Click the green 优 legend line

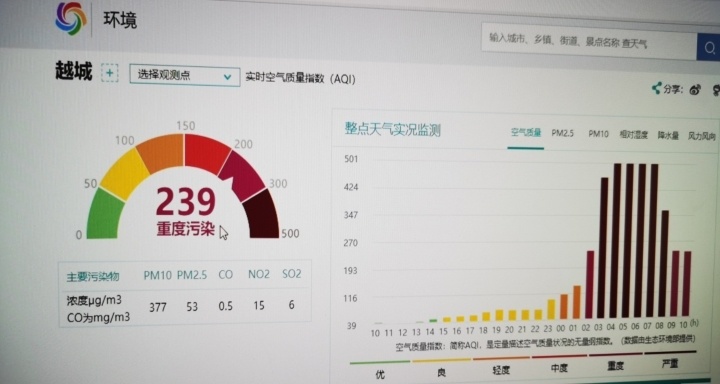[x=380, y=362]
